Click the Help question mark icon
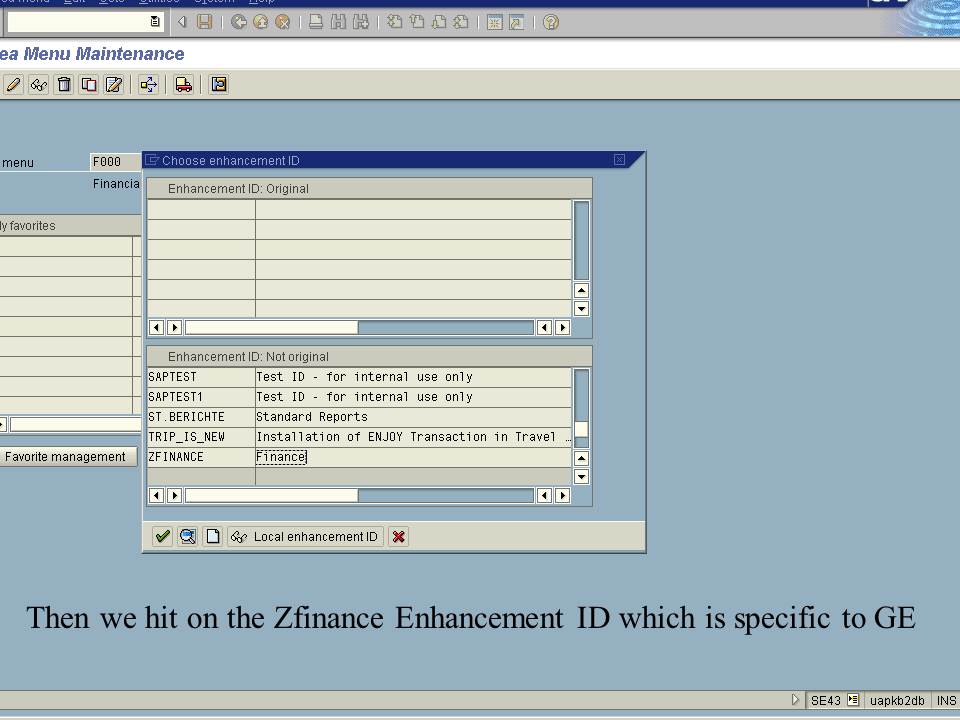Image resolution: width=960 pixels, height=720 pixels. point(549,21)
